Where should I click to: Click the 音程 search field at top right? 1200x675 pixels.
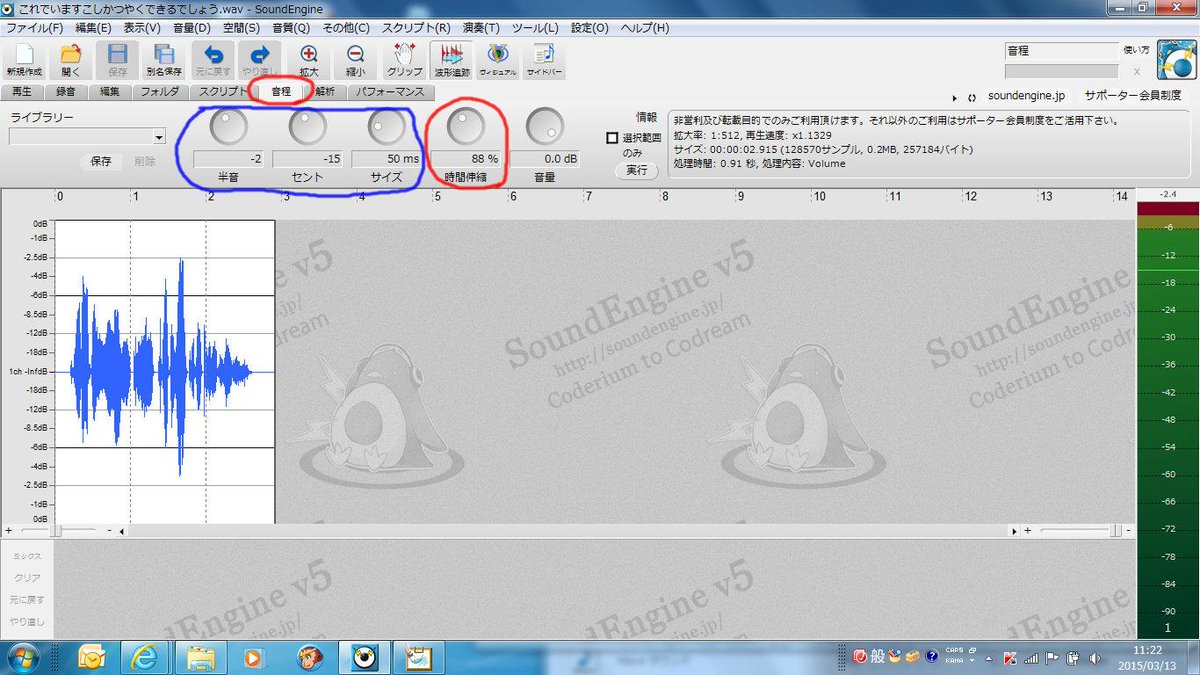tap(1060, 50)
